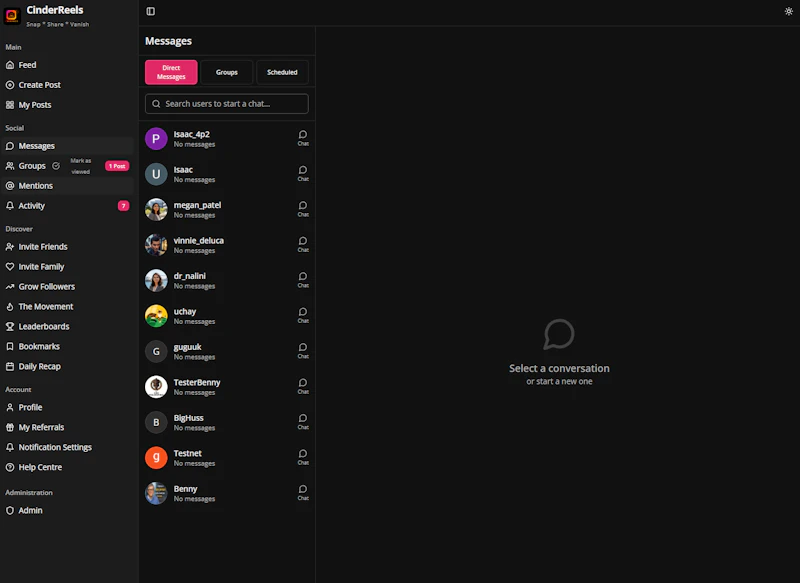Open Invite Friends
Viewport: 800px width, 583px height.
[67, 246]
